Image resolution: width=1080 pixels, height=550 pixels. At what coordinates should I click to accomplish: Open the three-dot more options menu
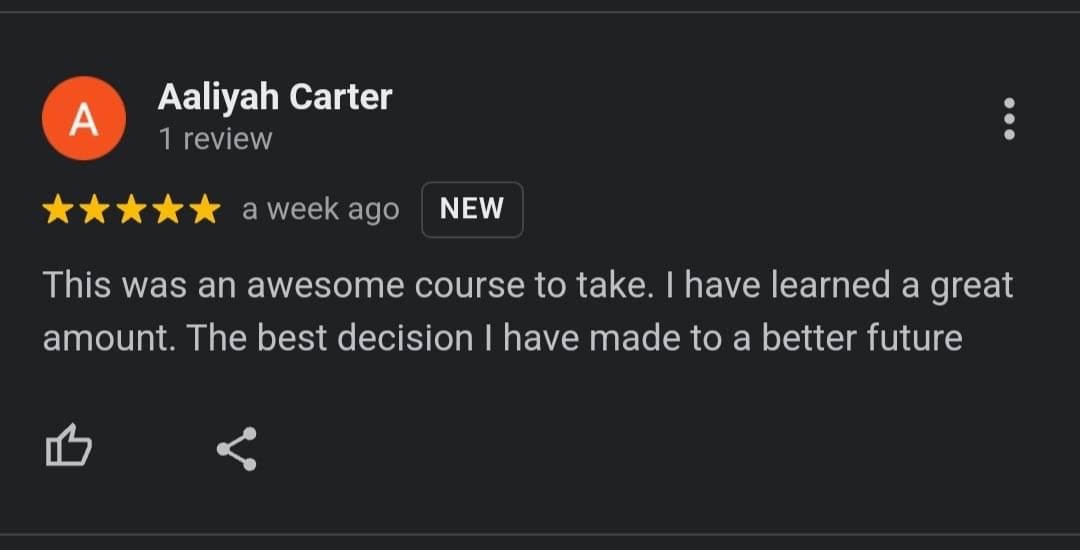[x=1009, y=118]
